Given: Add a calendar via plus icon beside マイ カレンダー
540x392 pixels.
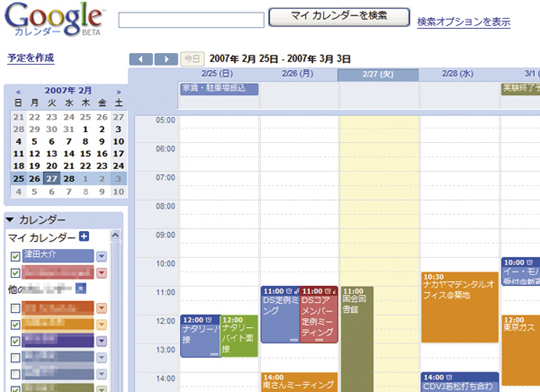Looking at the screenshot, I should pos(84,236).
